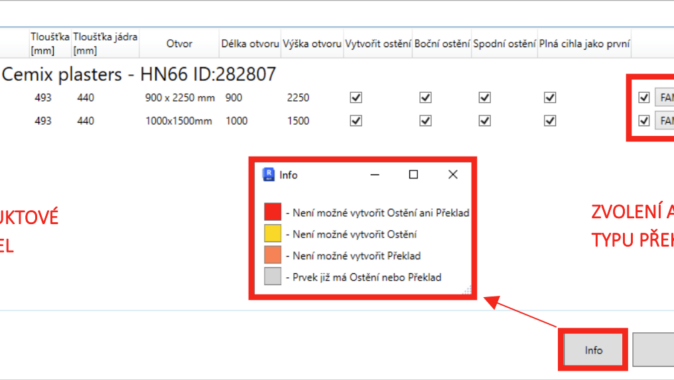Select the yellow Není možné vytvořit Ostění swatch
The image size is (674, 380).
coord(273,233)
